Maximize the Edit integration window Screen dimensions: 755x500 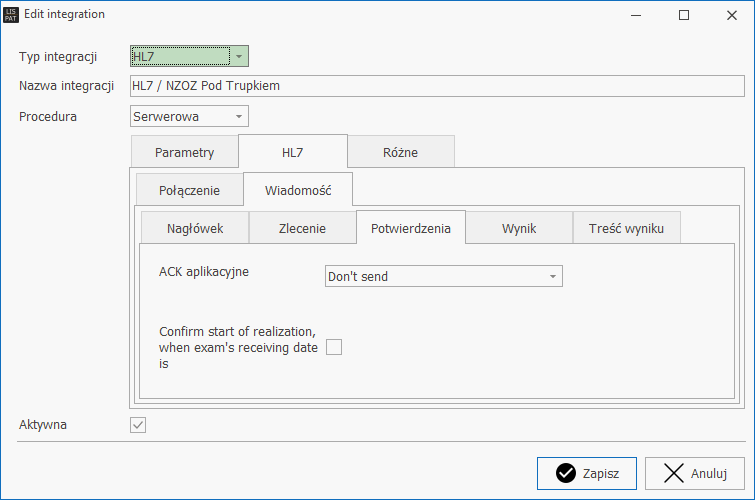684,15
